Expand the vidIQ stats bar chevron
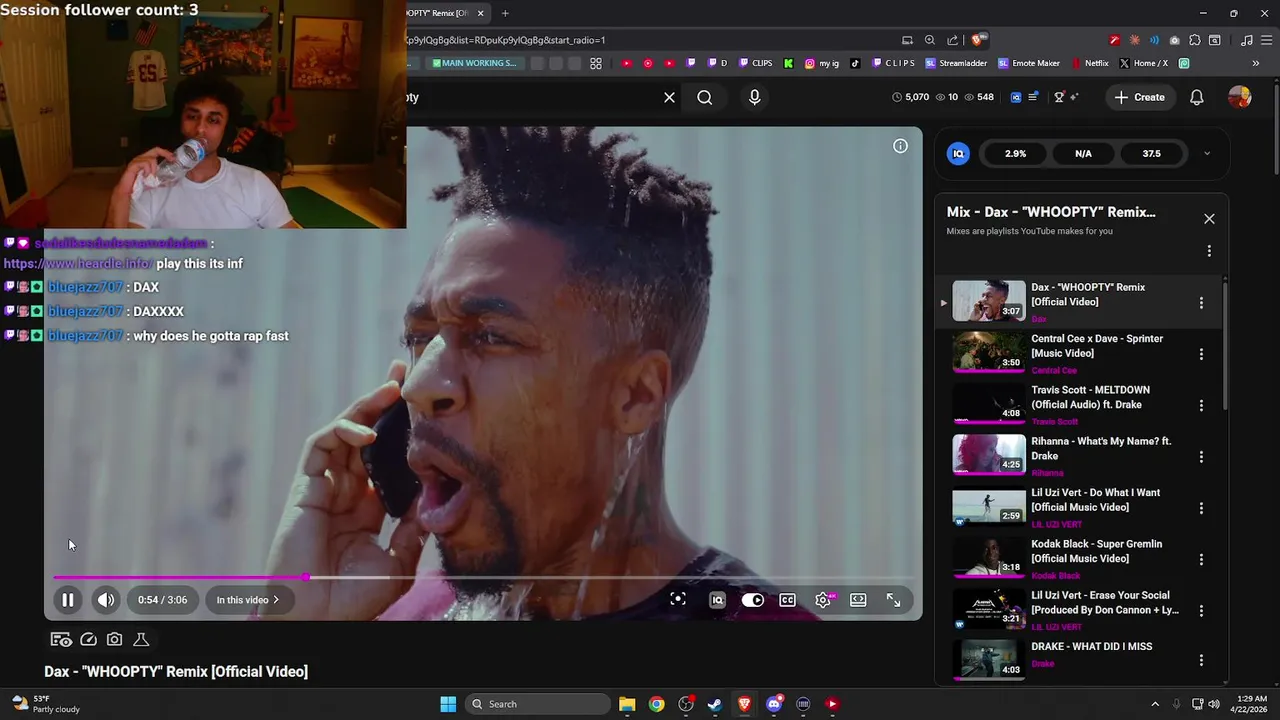Image resolution: width=1280 pixels, height=720 pixels. click(1207, 153)
